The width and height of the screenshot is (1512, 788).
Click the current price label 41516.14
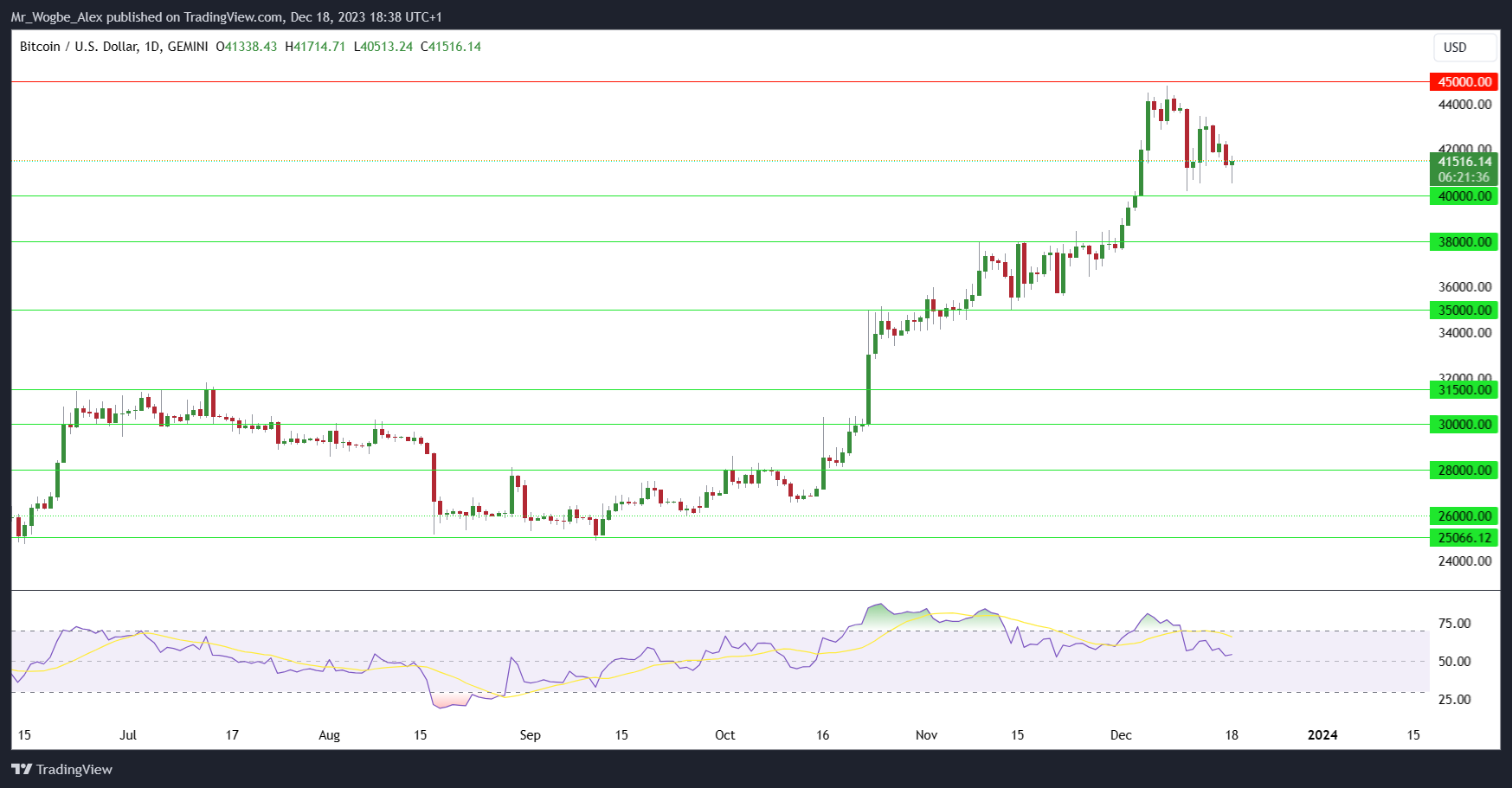click(x=1464, y=162)
